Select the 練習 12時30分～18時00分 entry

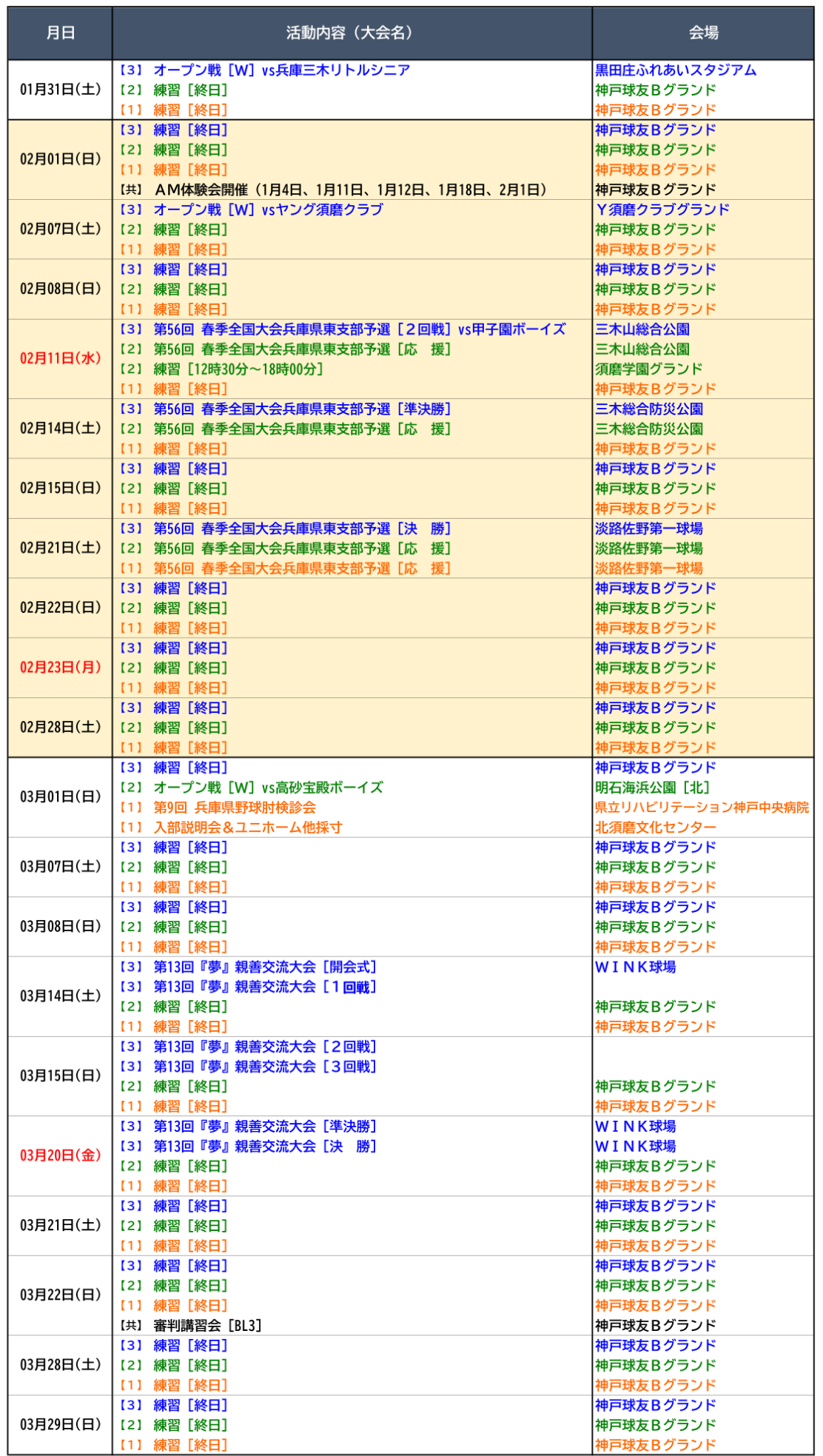click(x=238, y=369)
